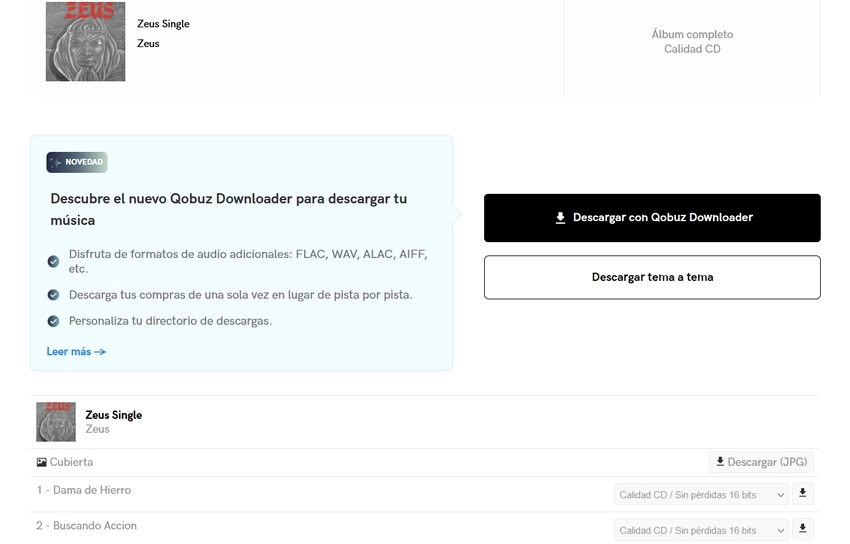Click checkmark beside 'Personaliza tu directorio' line
The height and width of the screenshot is (544, 850).
pos(53,321)
